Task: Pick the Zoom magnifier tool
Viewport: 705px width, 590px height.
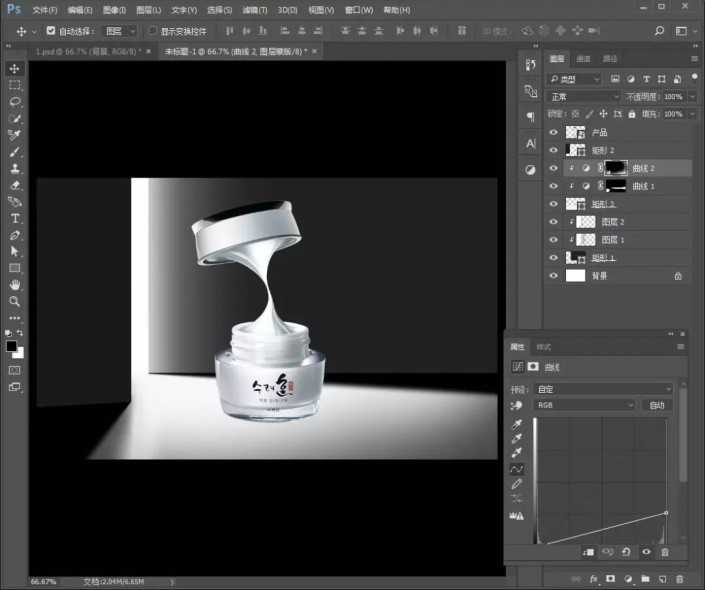Action: tap(15, 301)
